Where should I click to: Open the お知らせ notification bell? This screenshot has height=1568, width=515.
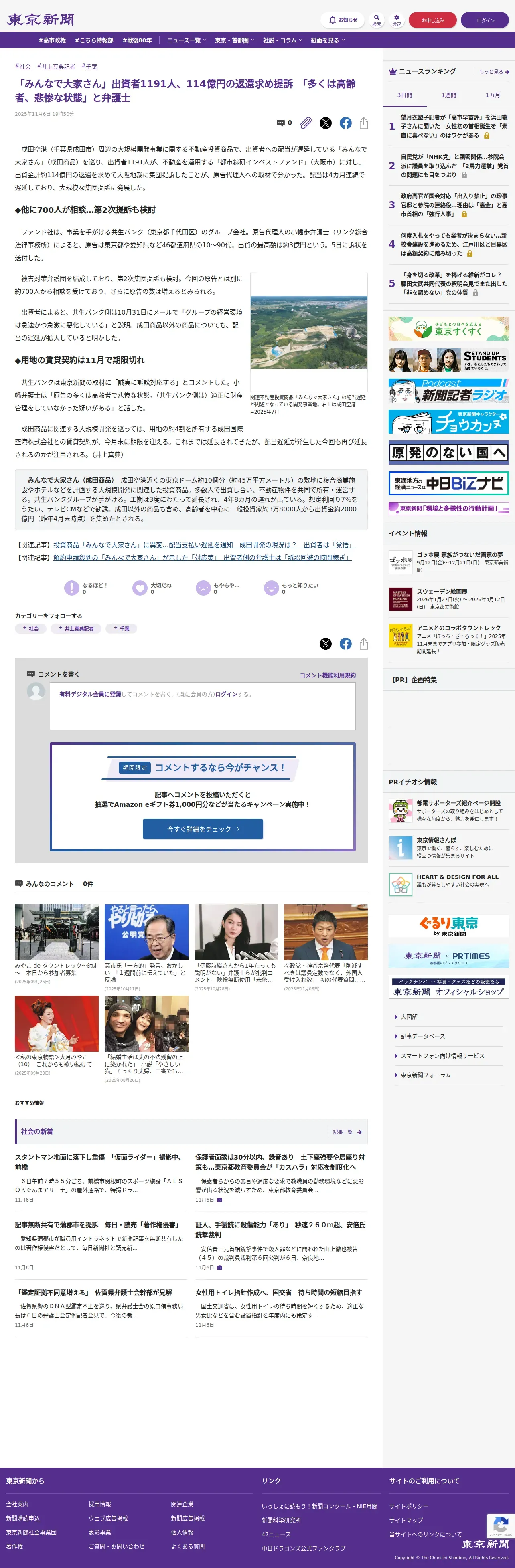coord(343,20)
